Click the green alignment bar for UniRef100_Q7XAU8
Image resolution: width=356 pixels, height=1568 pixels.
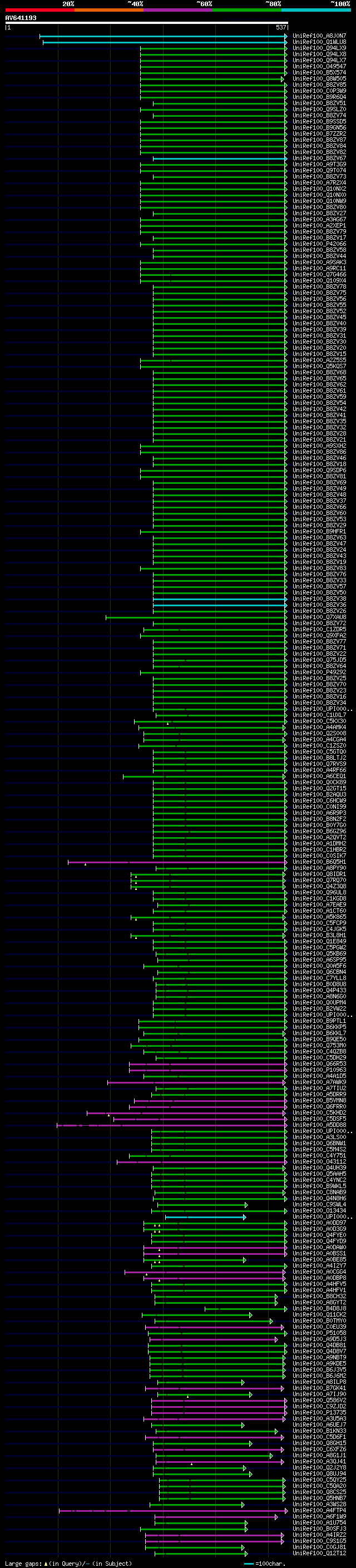[196, 618]
